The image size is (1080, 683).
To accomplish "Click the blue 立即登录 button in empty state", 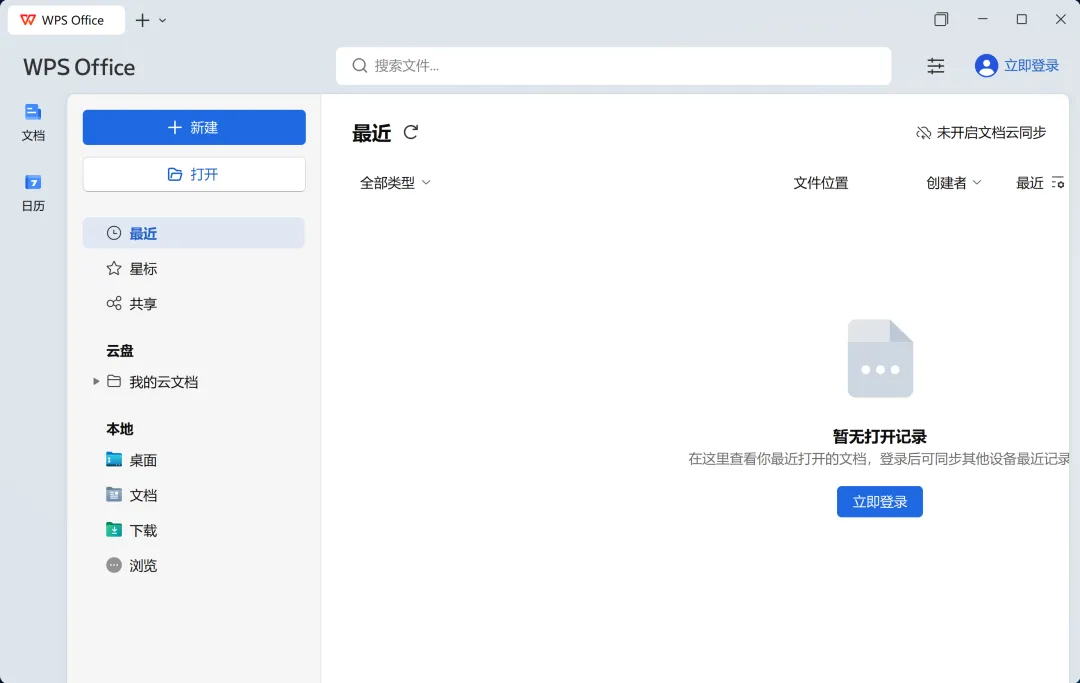I will coord(880,502).
